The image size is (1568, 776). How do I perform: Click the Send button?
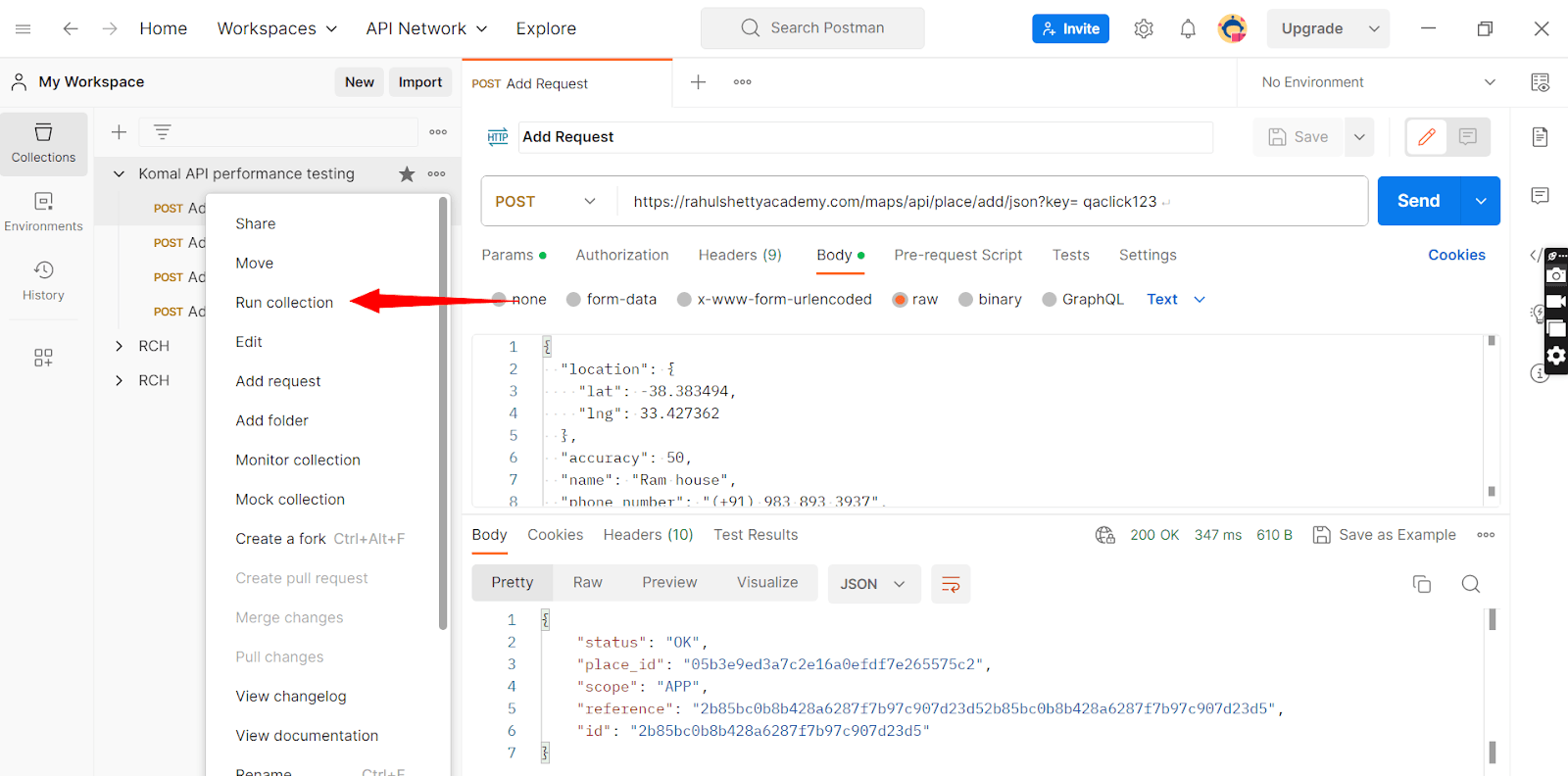(x=1418, y=201)
